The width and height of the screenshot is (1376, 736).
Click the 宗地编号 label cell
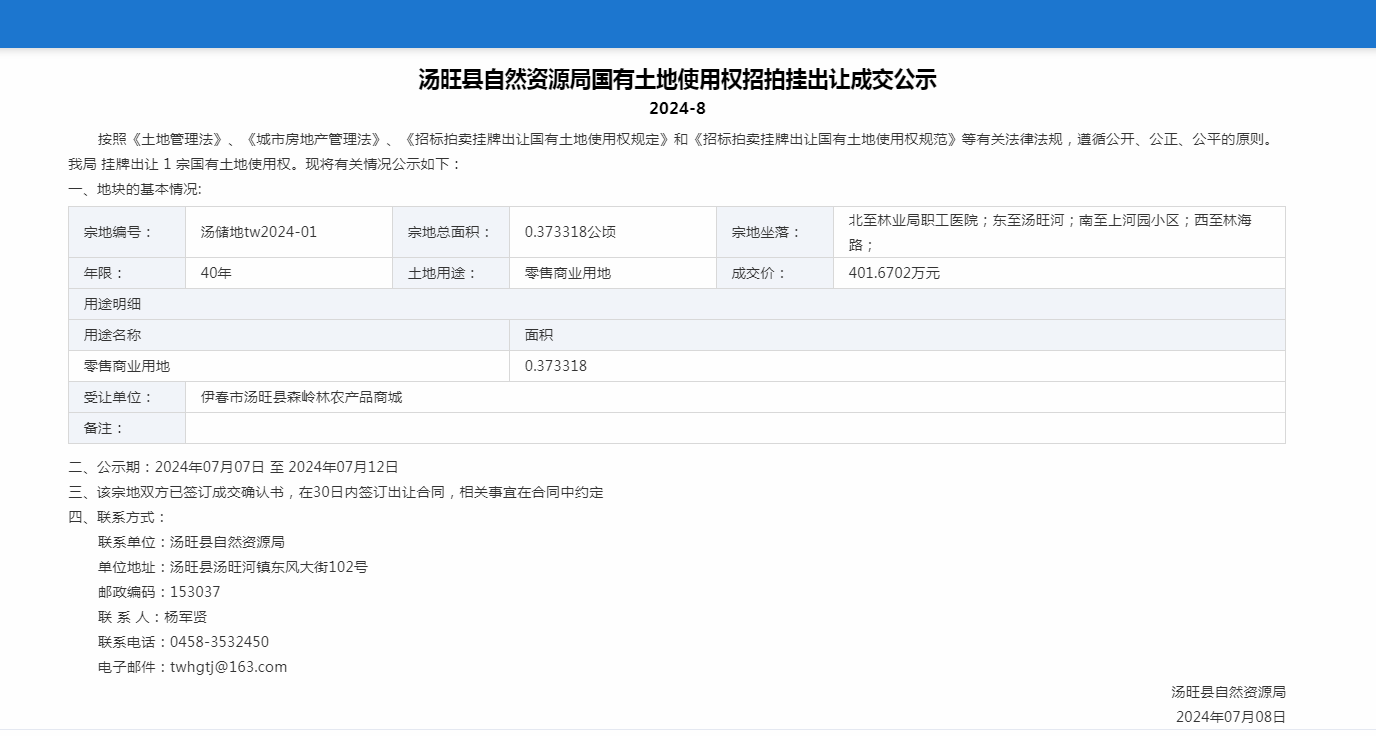(x=127, y=232)
